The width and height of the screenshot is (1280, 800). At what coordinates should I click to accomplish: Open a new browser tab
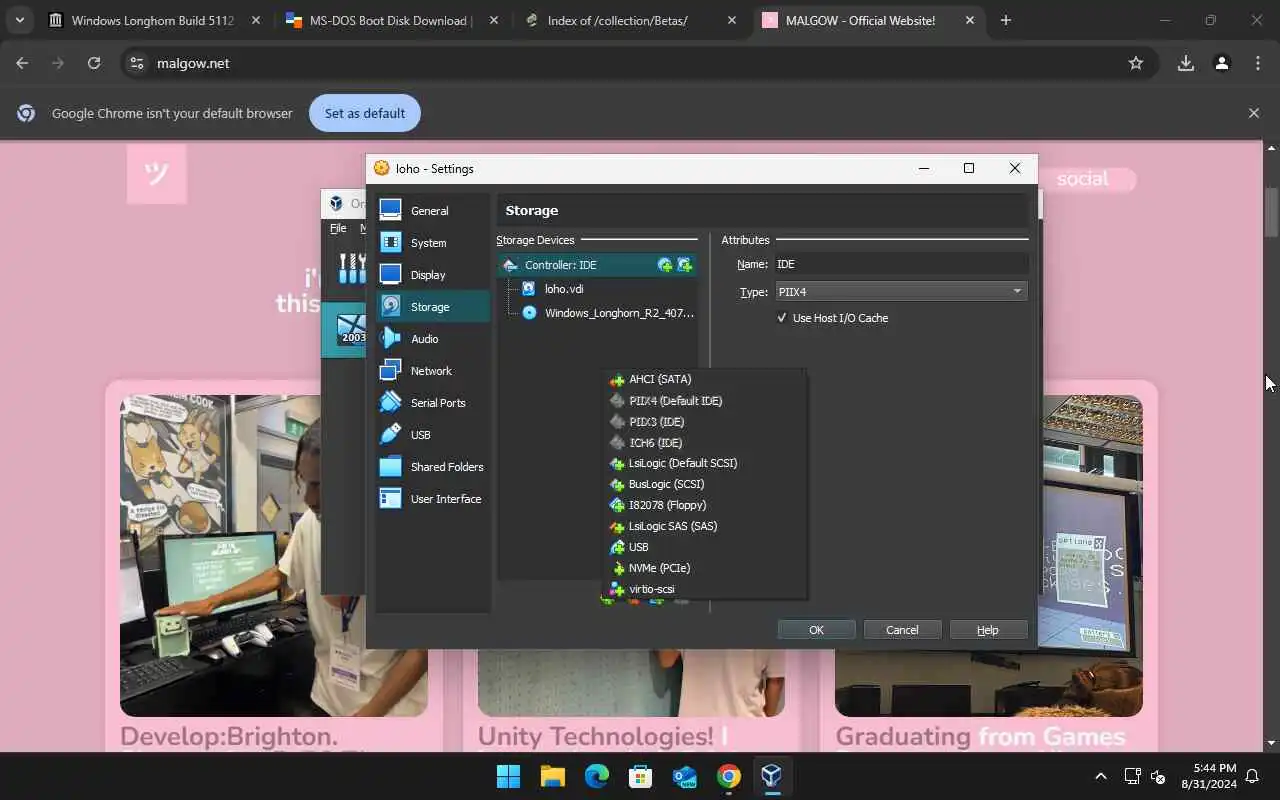pyautogui.click(x=1006, y=20)
